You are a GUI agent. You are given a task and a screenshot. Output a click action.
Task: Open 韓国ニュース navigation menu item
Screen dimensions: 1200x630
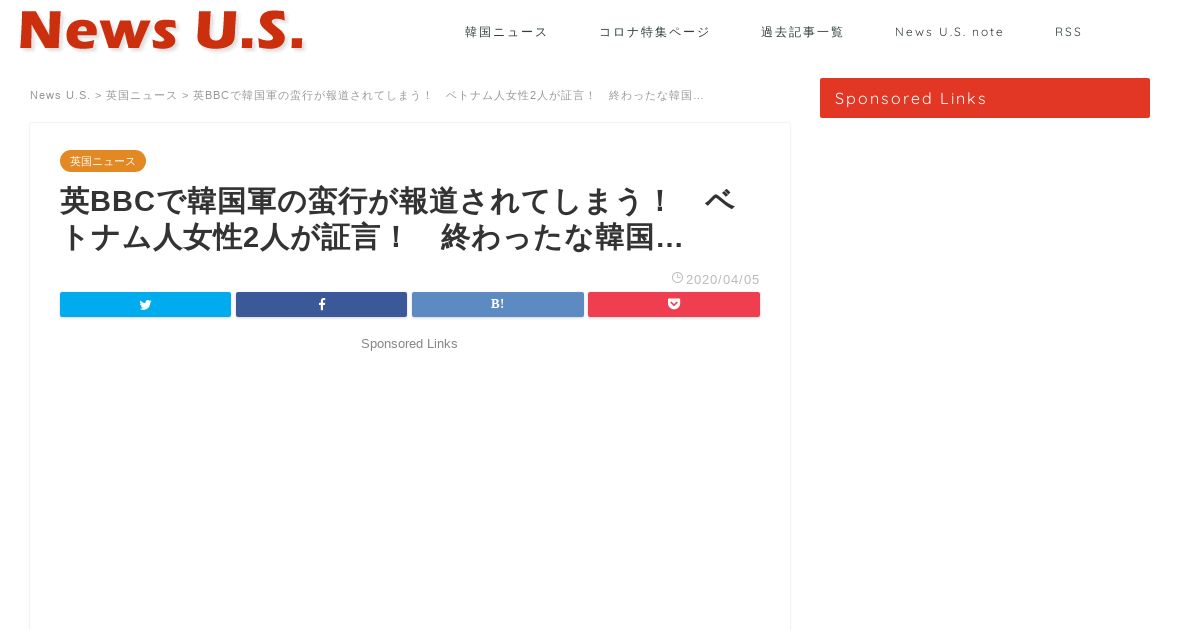[506, 32]
